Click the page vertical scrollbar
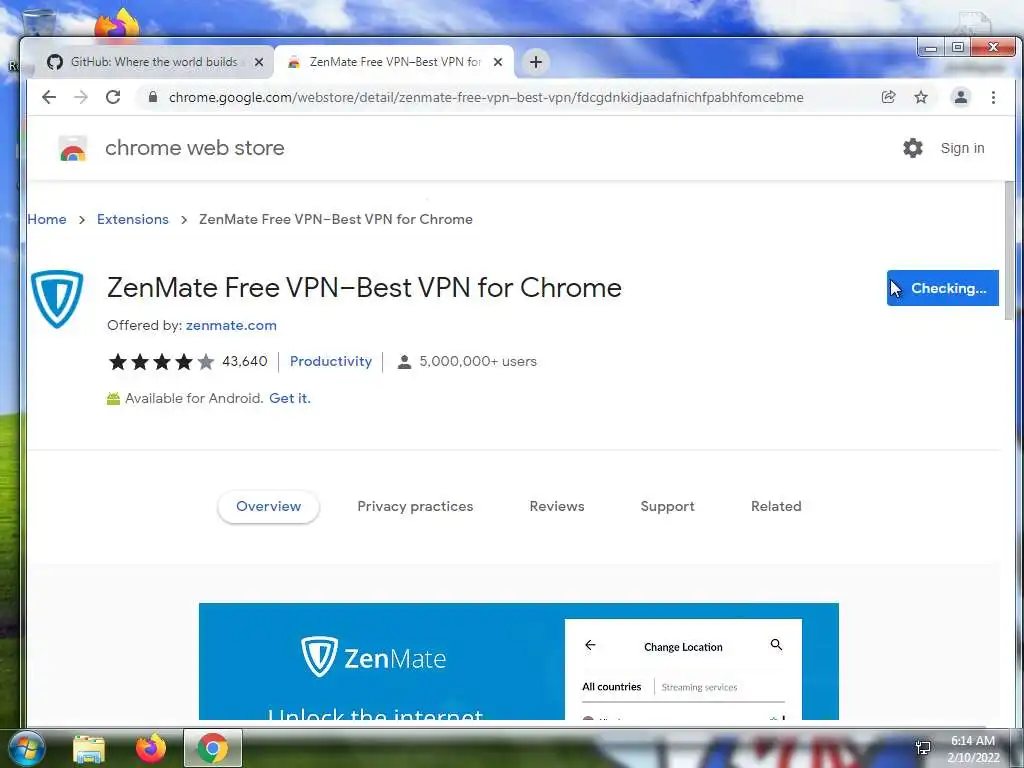Image resolution: width=1024 pixels, height=768 pixels. tap(1009, 251)
